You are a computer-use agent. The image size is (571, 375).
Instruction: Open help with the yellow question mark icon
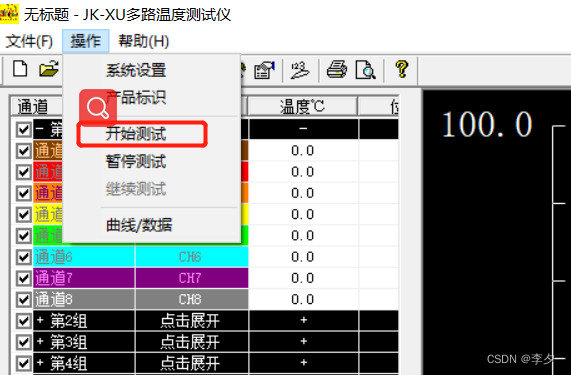pyautogui.click(x=402, y=69)
